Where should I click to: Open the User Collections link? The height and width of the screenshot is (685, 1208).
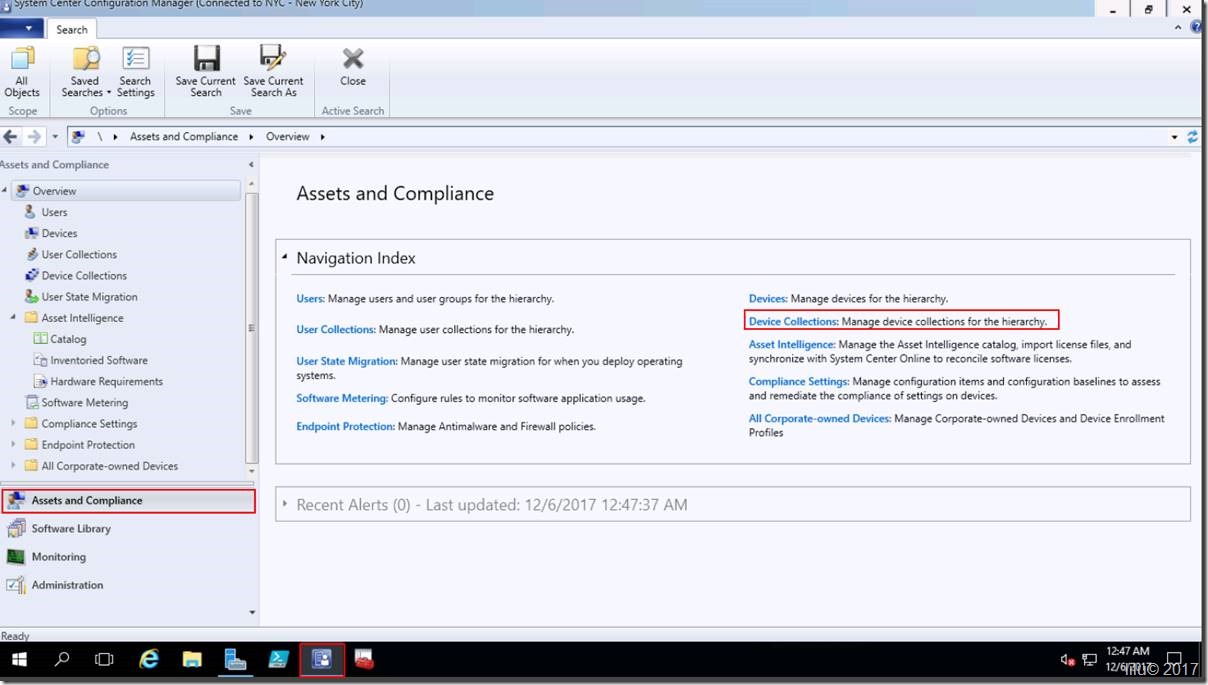(336, 329)
